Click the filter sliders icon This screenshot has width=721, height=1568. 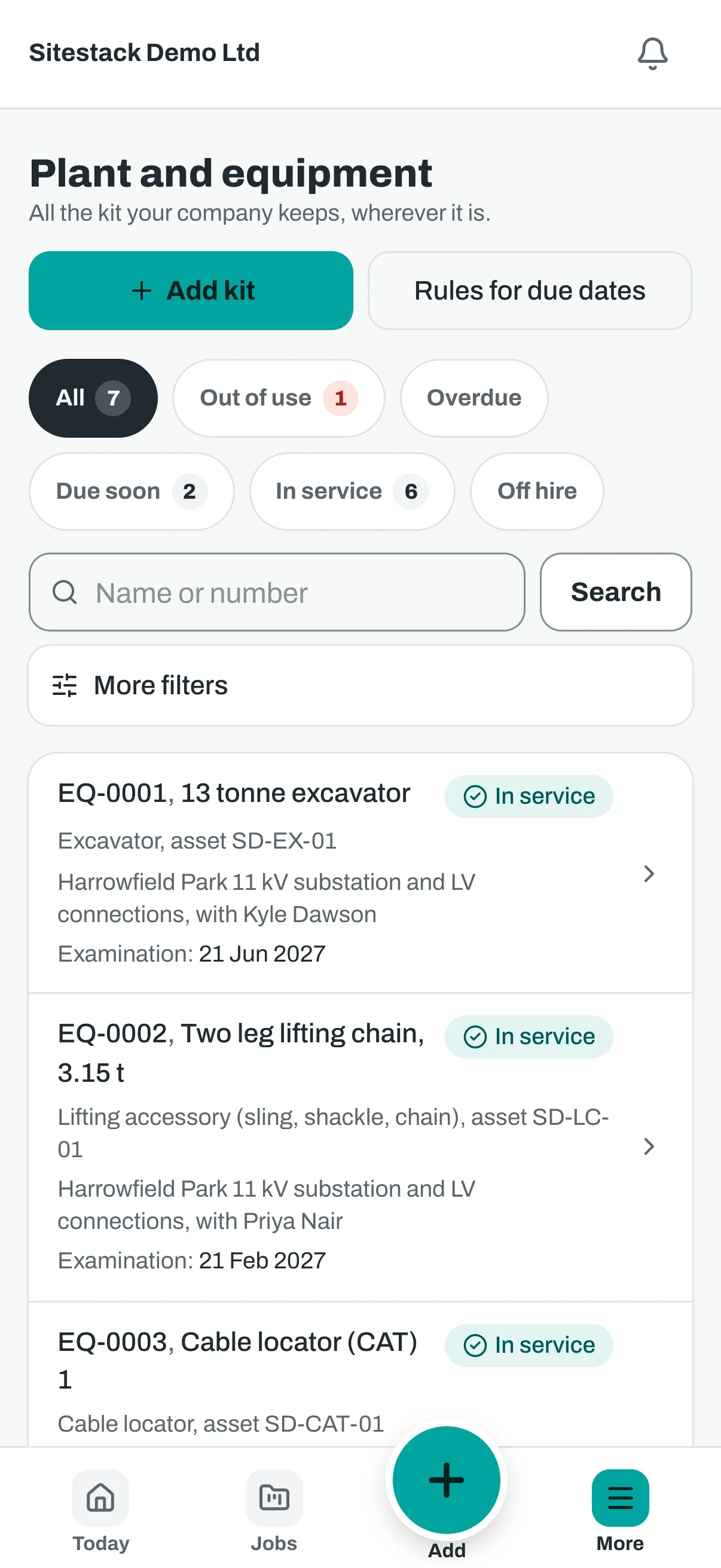[x=65, y=685]
